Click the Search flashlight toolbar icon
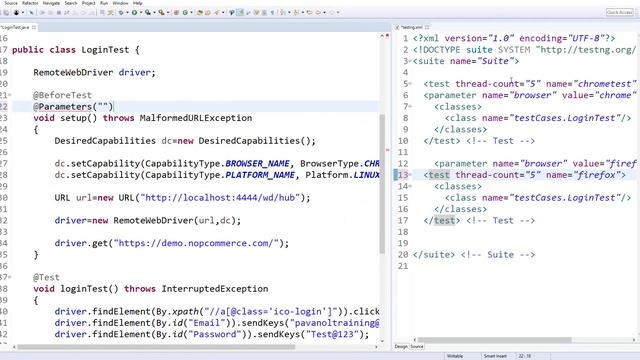The width and height of the screenshot is (640, 360). pos(216,13)
